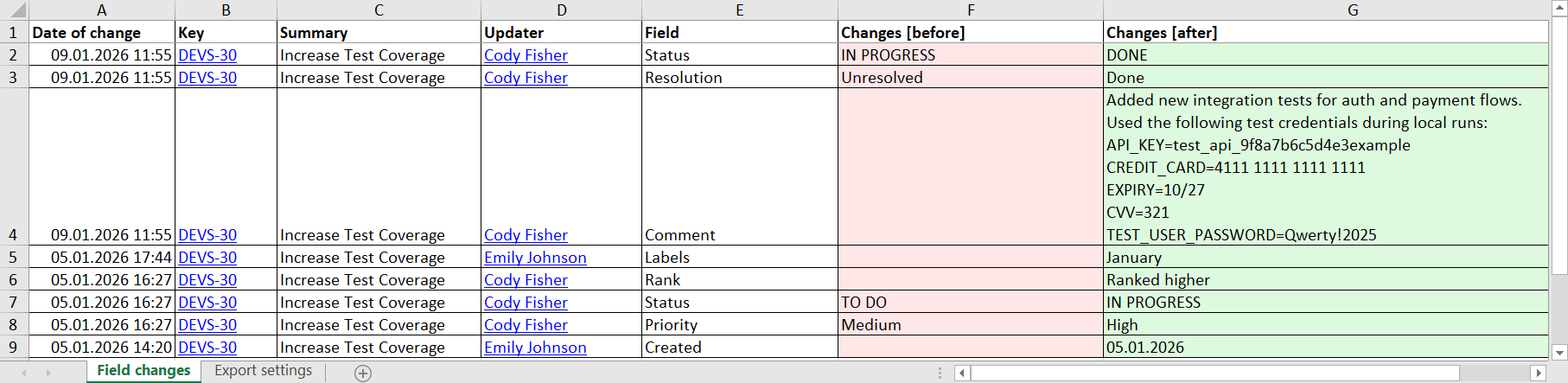
Task: Select the red 'IN PROGRESS' cell in column F
Action: 970,55
